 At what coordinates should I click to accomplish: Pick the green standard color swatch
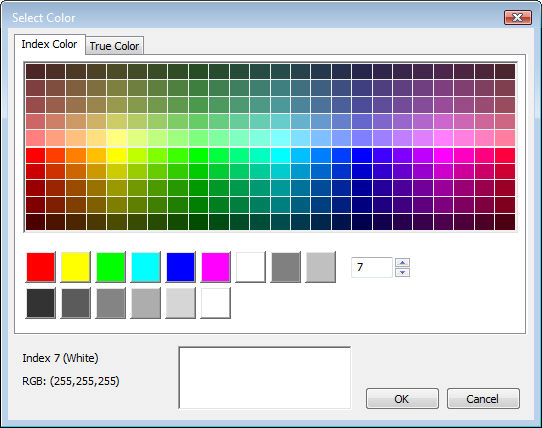111,267
